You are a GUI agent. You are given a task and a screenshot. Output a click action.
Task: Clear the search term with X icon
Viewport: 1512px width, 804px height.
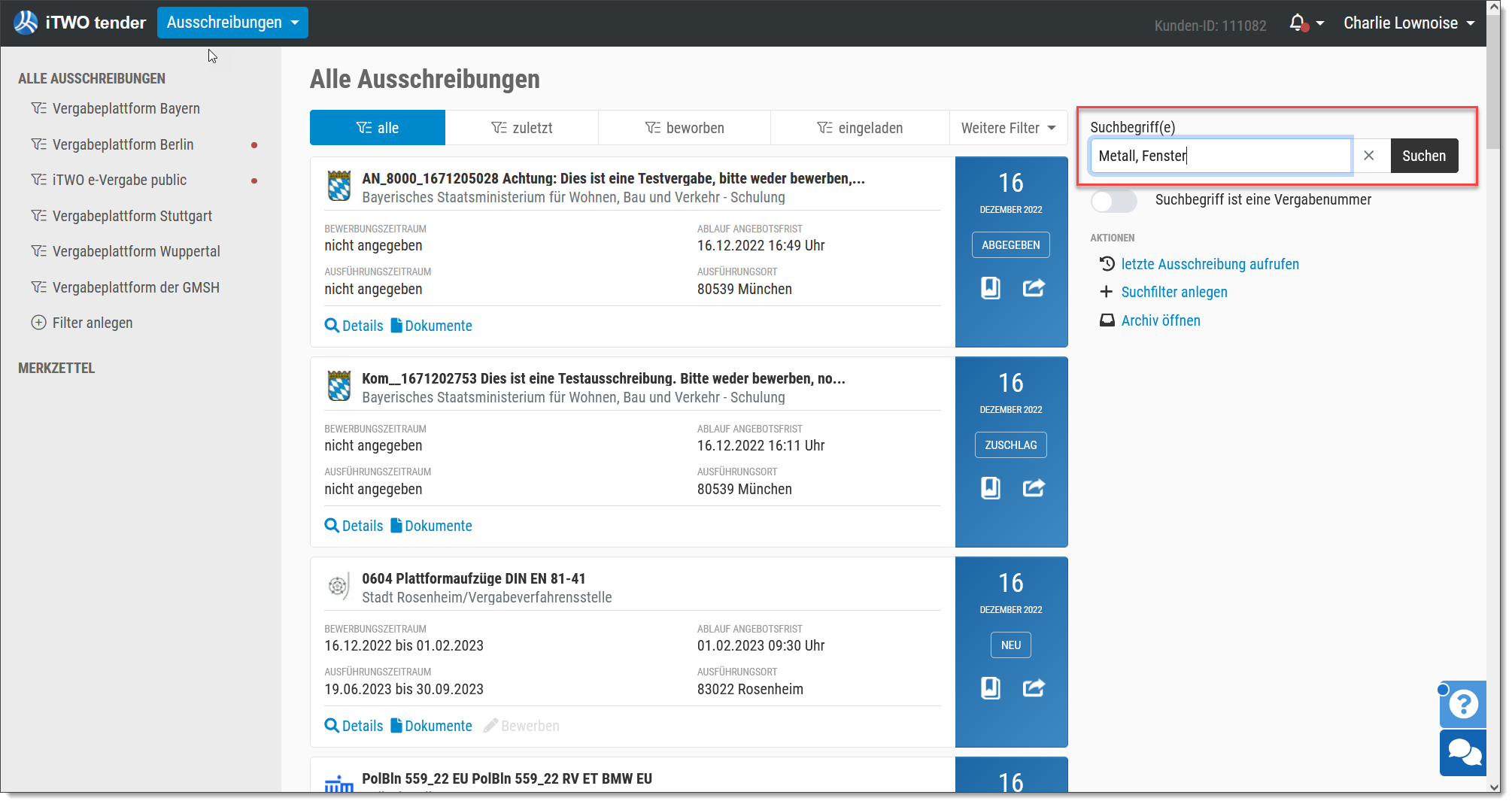(1369, 156)
